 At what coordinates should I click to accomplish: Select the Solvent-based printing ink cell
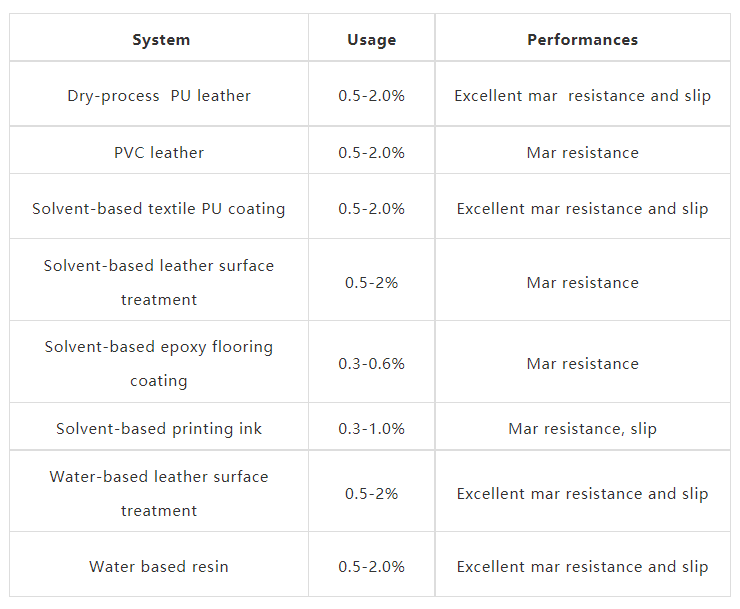point(159,429)
